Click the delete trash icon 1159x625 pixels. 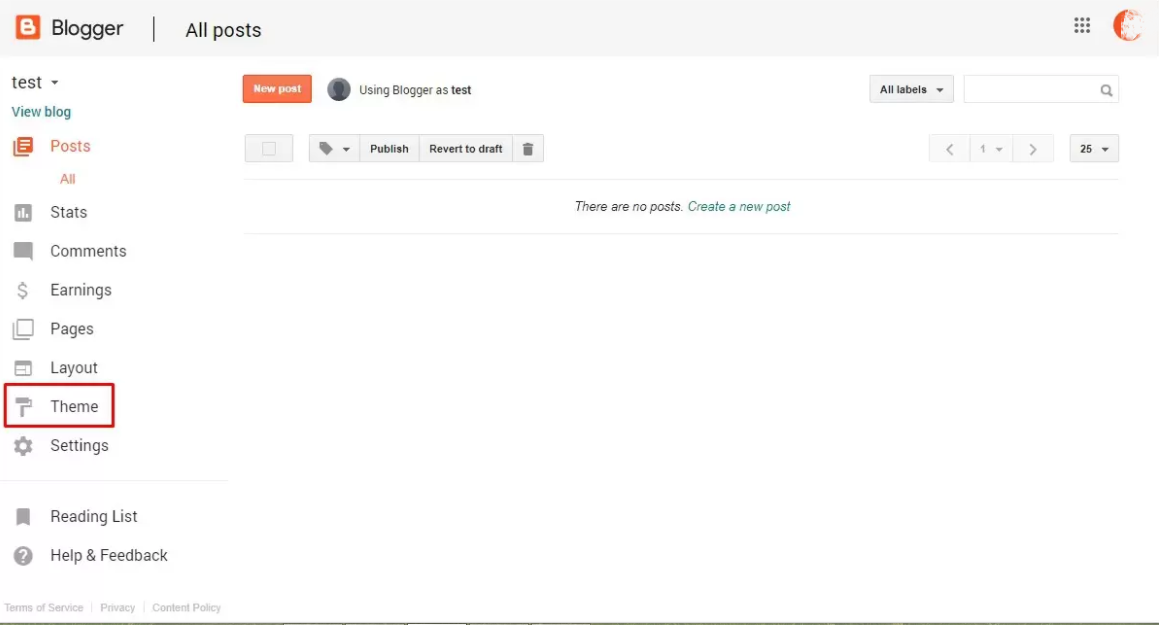[528, 148]
